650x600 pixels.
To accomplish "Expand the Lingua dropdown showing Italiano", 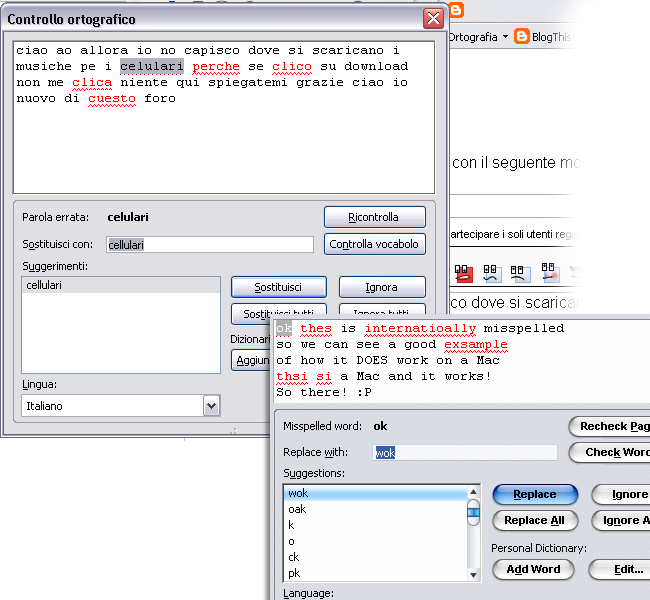I will click(211, 406).
